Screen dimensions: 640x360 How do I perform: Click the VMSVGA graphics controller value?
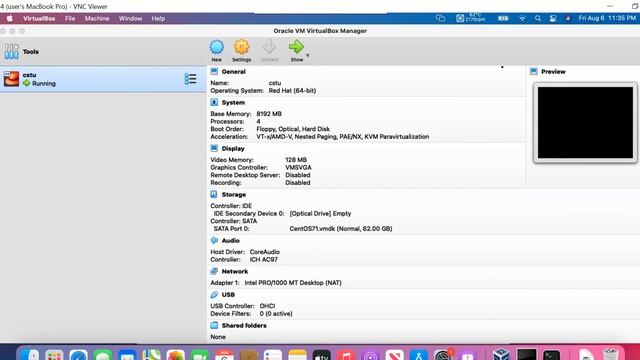(x=298, y=168)
